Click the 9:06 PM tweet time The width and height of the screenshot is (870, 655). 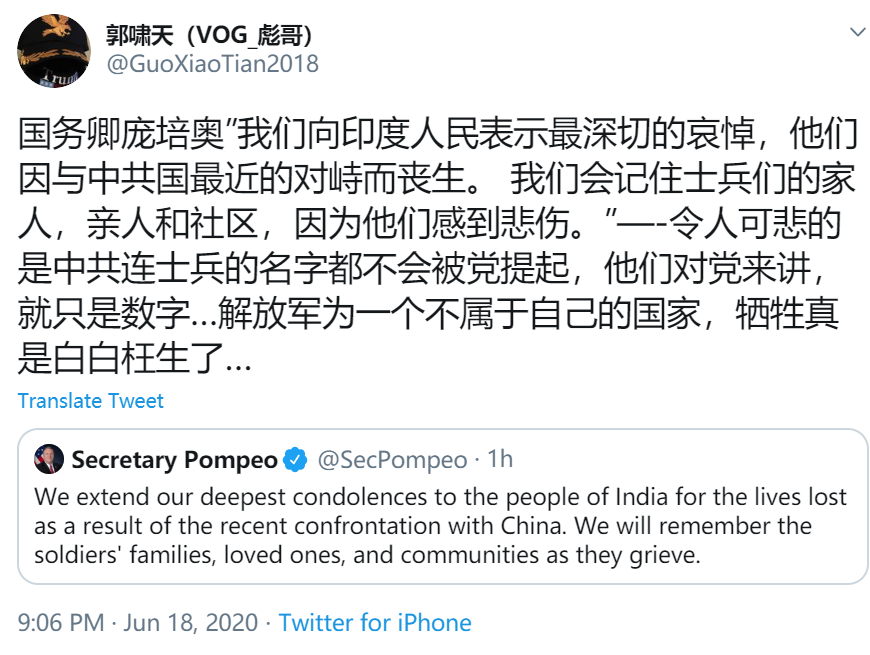click(61, 623)
